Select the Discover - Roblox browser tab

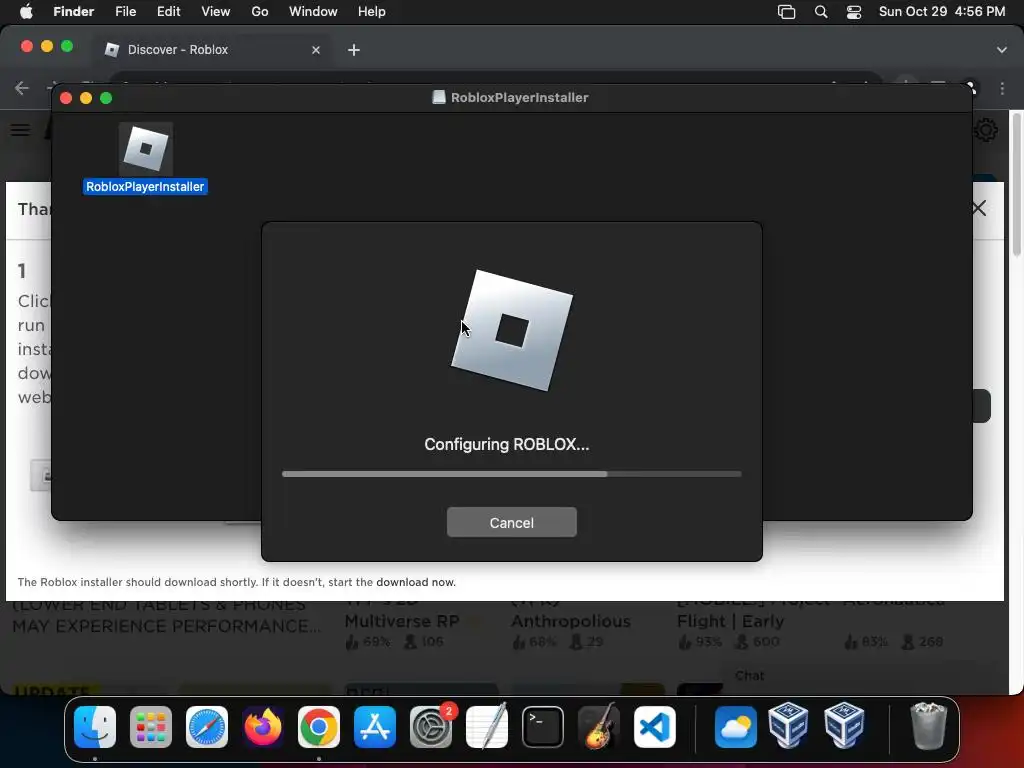pyautogui.click(x=212, y=50)
